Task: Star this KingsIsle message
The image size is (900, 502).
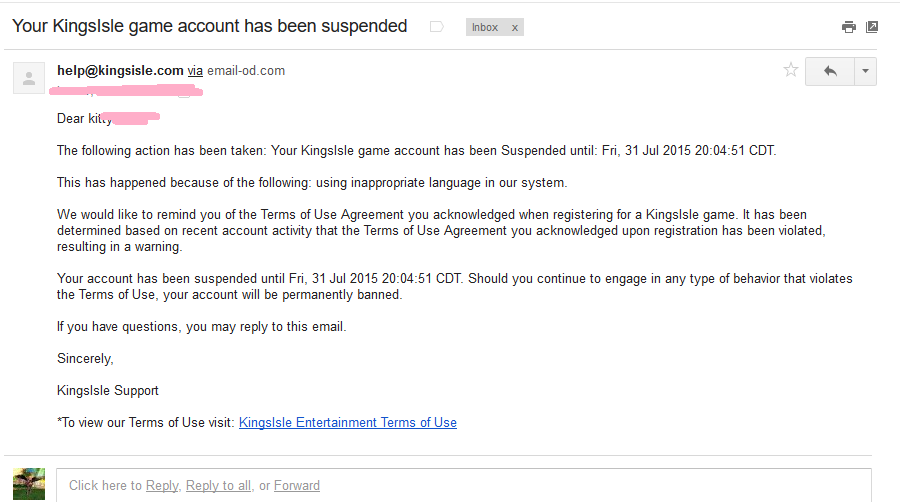Action: pos(790,70)
